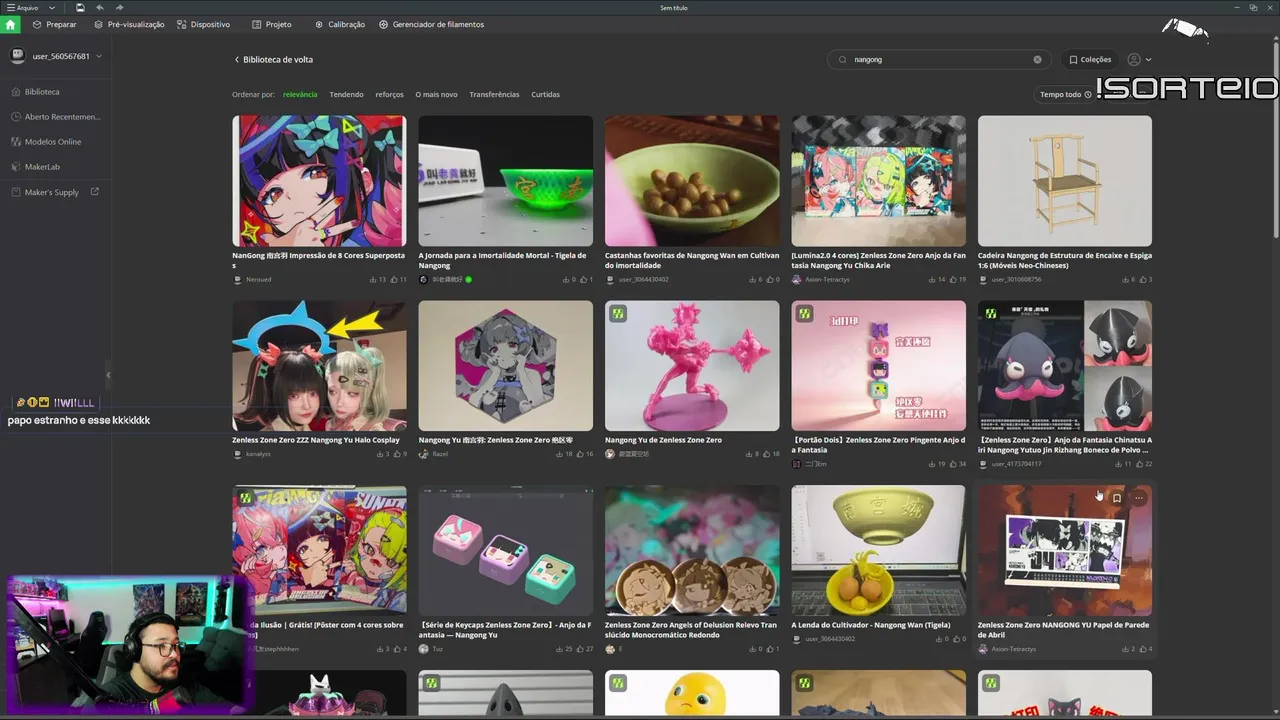
Task: Open the Lumina2.0 4 cores Zenless thumbnail
Action: pyautogui.click(x=878, y=181)
